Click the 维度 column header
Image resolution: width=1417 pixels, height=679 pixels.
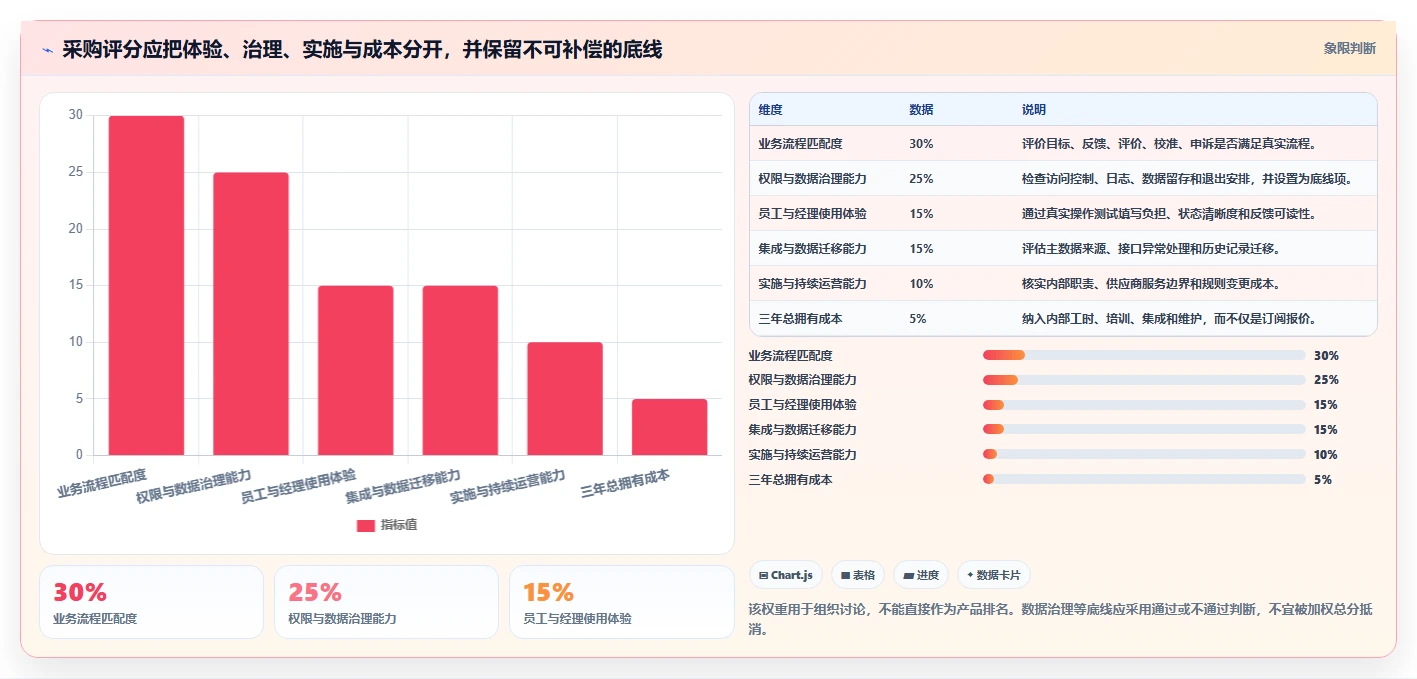[771, 110]
